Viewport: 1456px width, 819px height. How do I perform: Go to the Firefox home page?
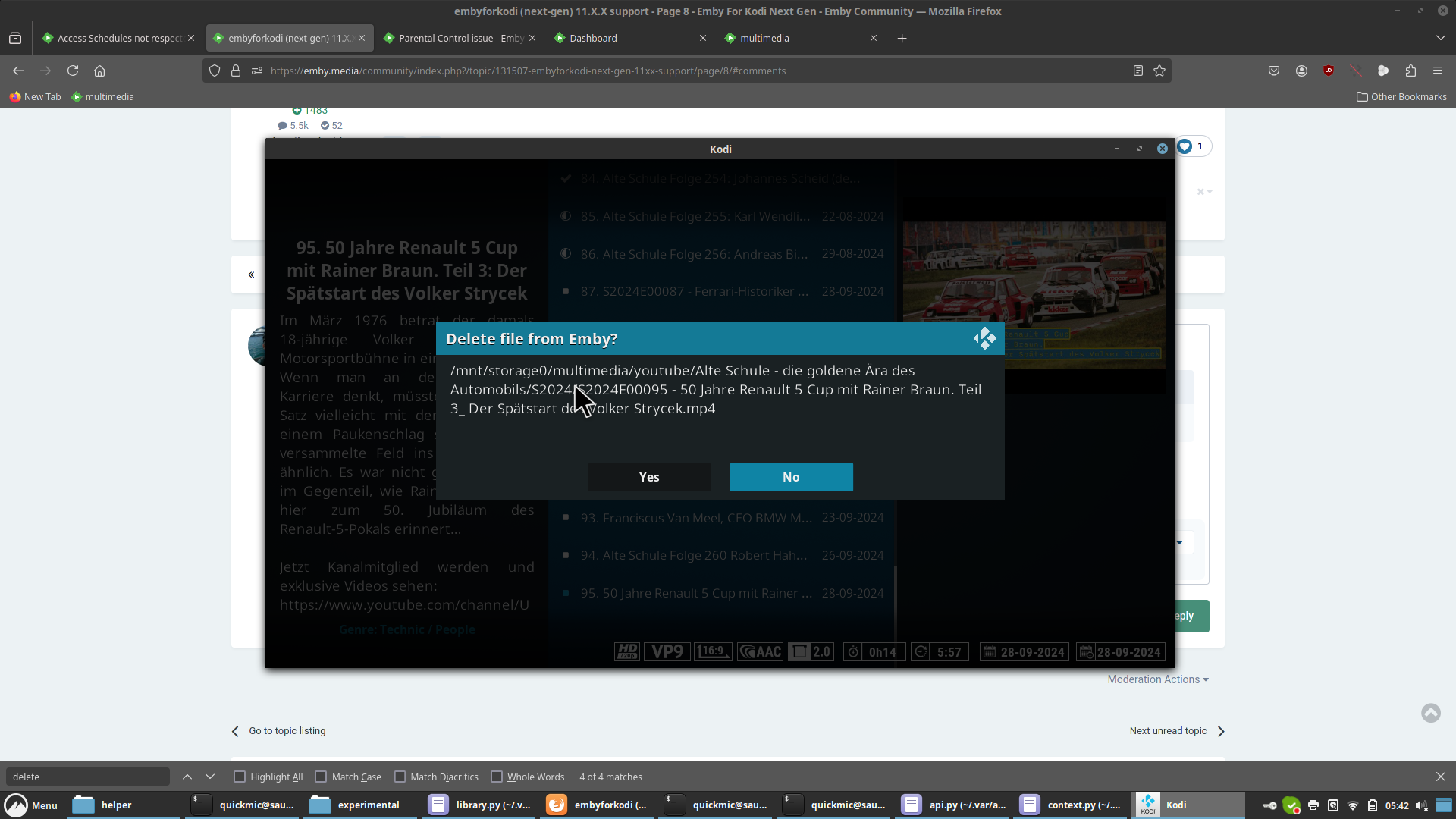coord(99,71)
